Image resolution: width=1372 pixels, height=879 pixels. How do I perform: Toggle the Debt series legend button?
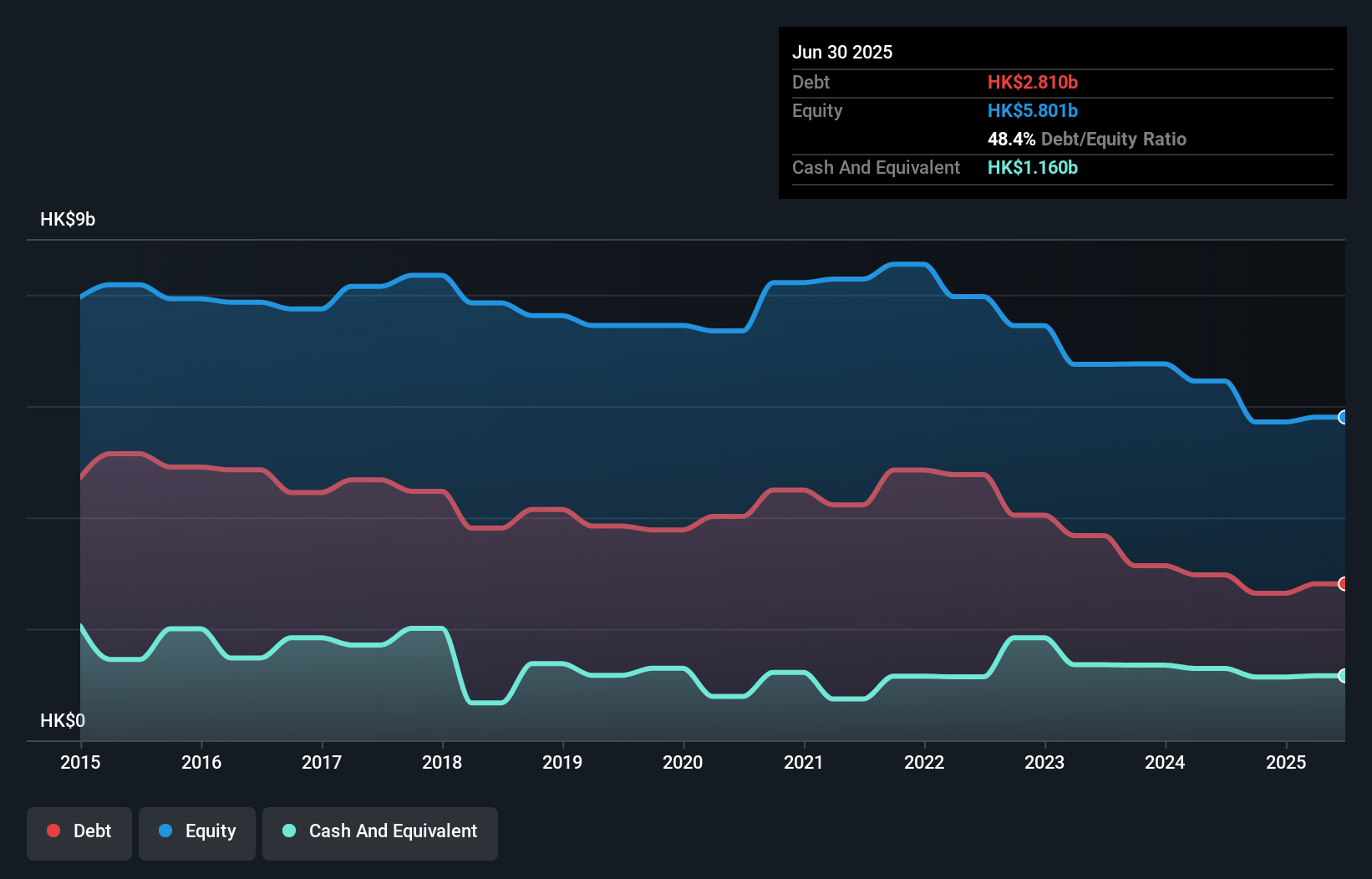(79, 832)
